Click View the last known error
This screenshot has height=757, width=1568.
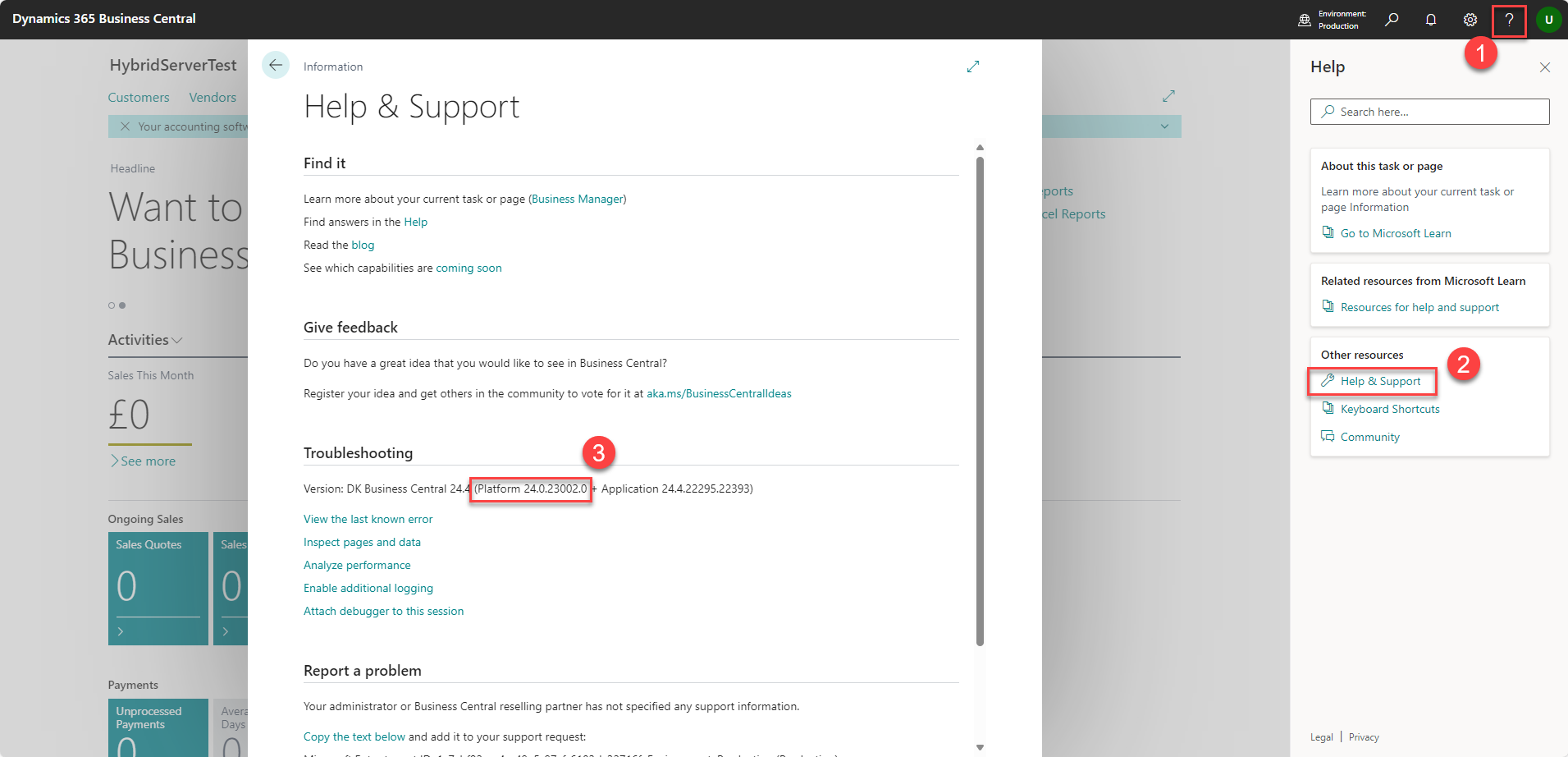pos(368,519)
